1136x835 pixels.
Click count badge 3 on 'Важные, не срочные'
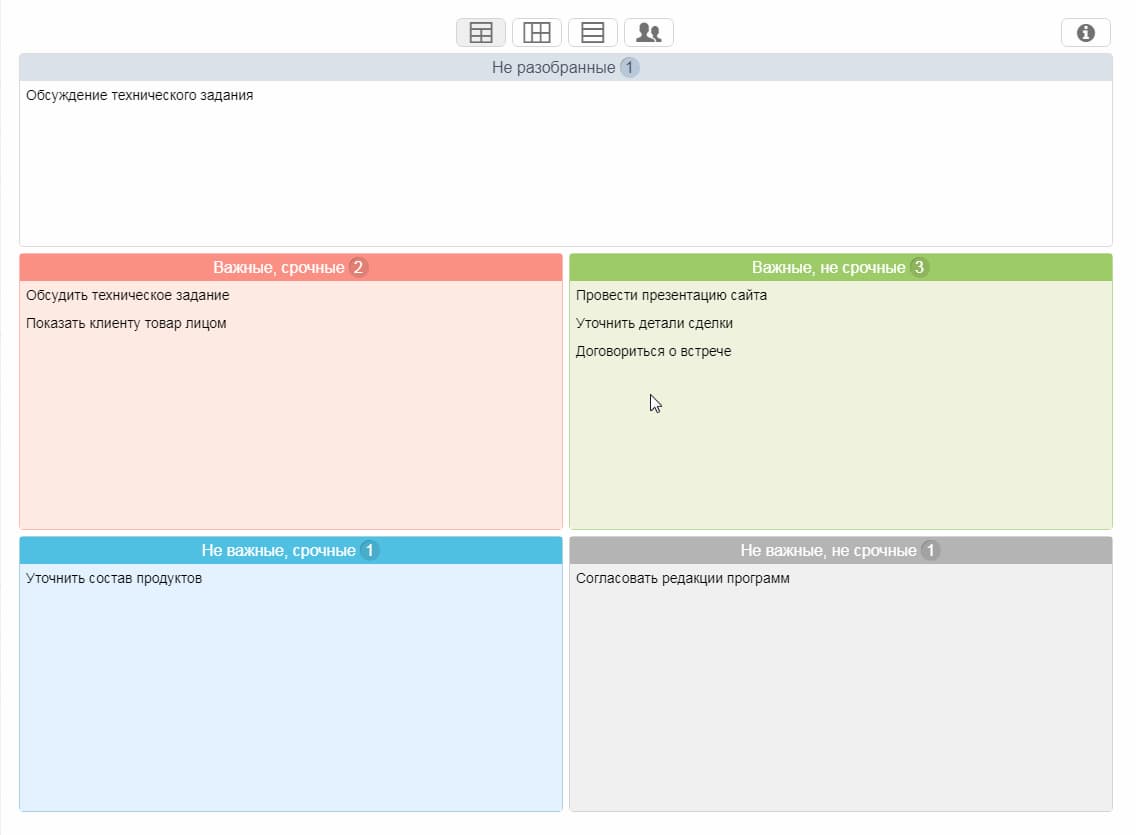coord(919,268)
